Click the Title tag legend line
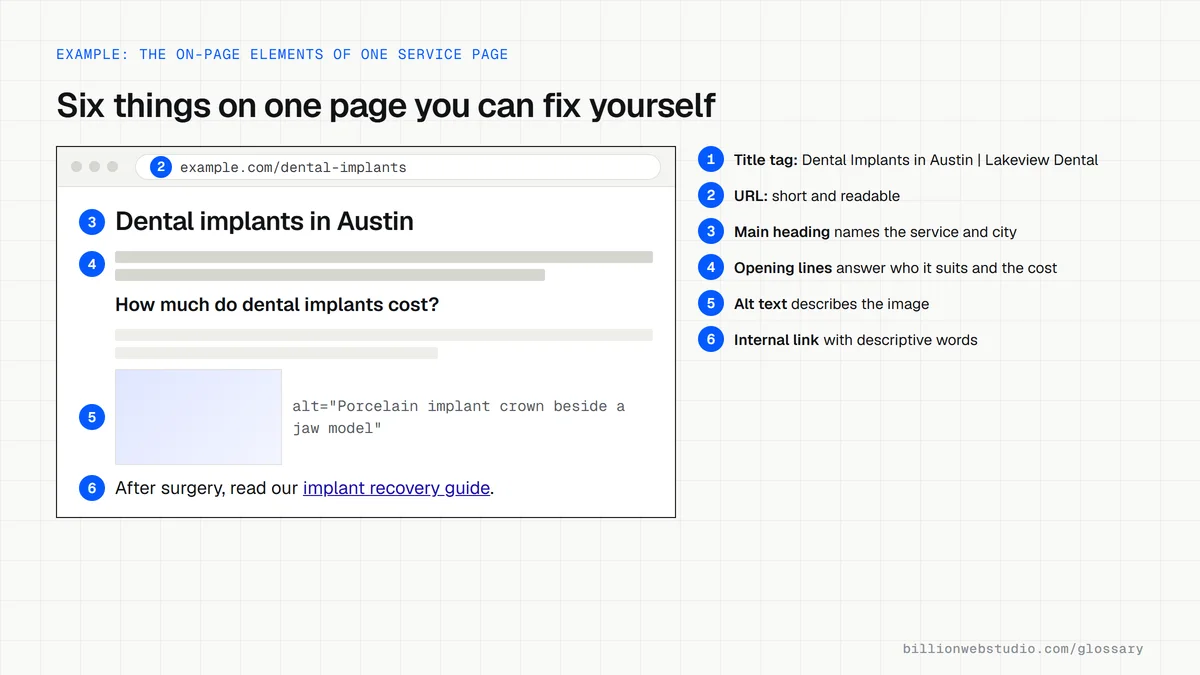This screenshot has height=675, width=1200. [x=916, y=160]
